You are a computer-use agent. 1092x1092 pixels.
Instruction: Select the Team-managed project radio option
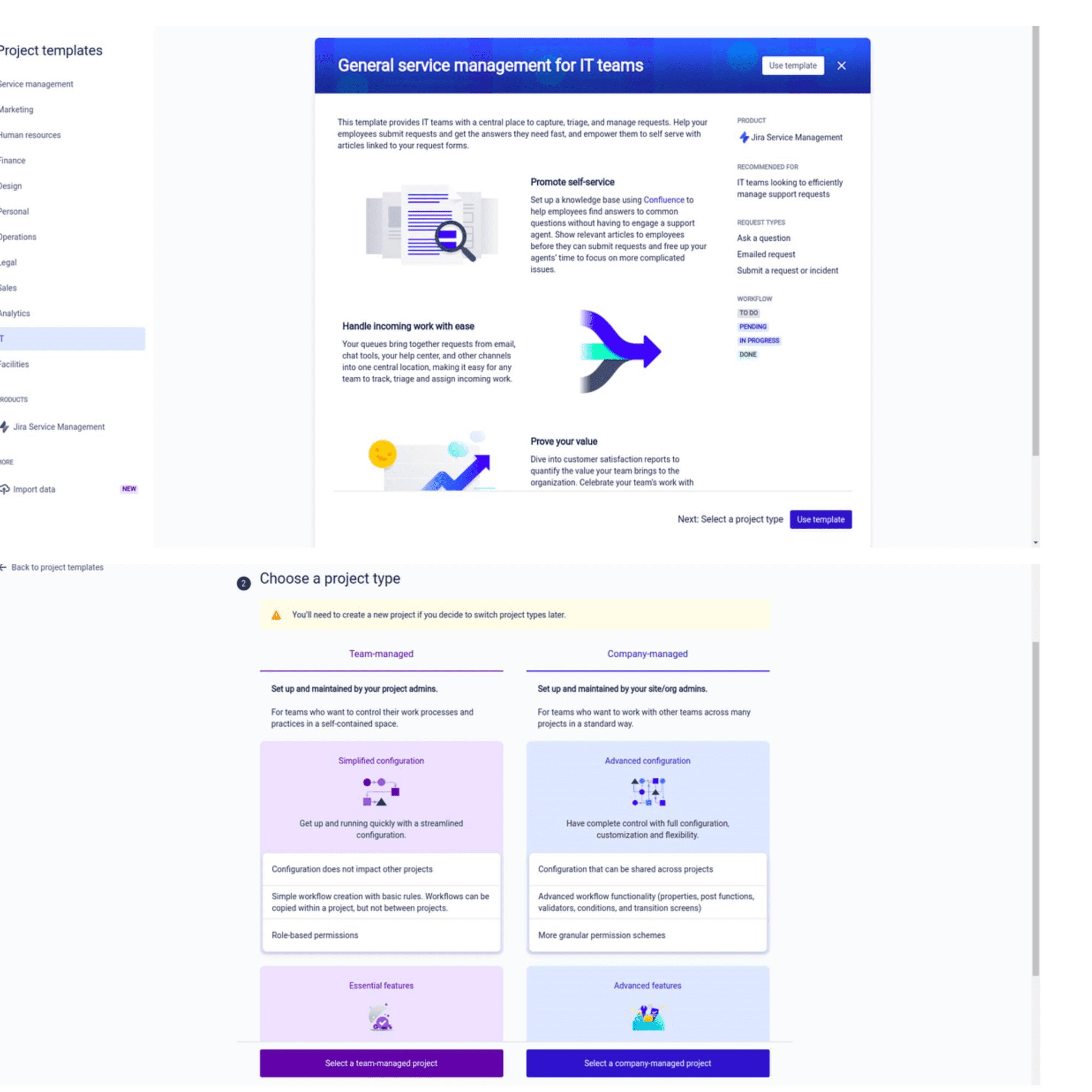381,654
